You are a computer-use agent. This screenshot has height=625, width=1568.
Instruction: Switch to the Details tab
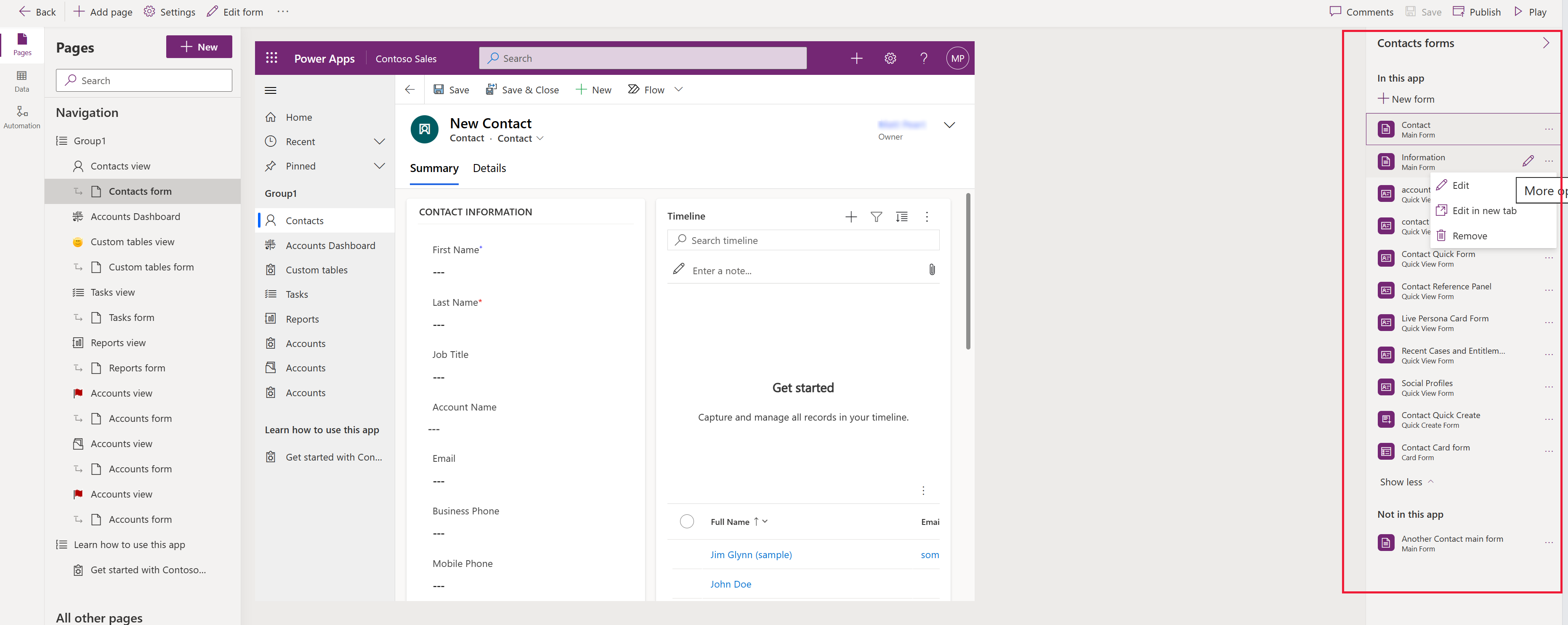(x=489, y=168)
